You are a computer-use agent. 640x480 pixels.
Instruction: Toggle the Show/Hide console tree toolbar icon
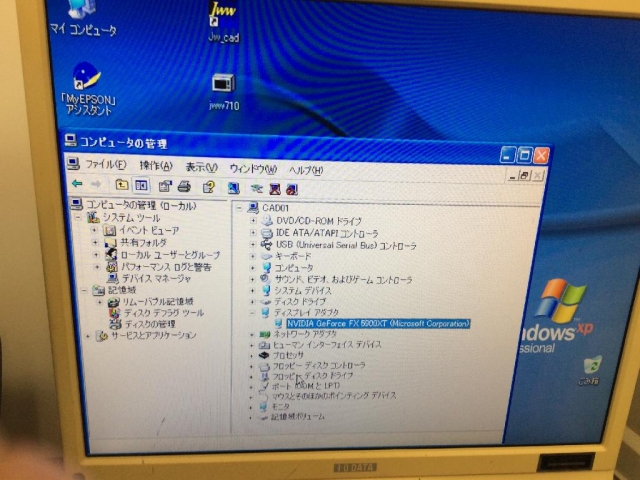[141, 186]
